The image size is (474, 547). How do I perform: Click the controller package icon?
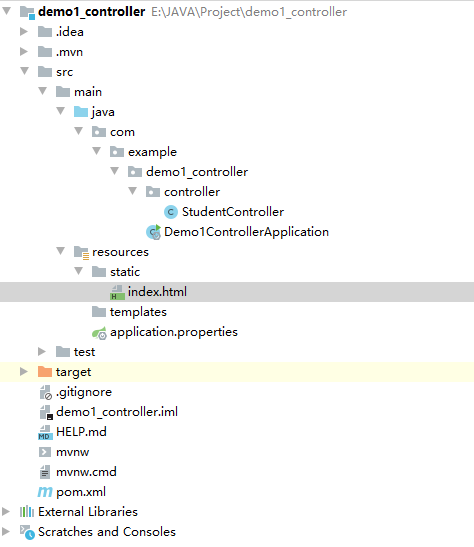click(153, 192)
